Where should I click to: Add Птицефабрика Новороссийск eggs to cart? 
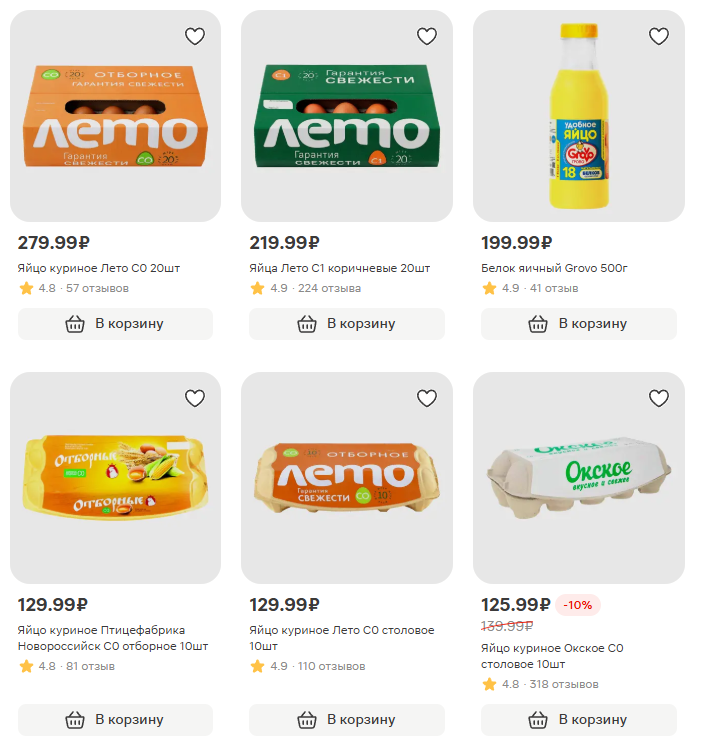(115, 720)
